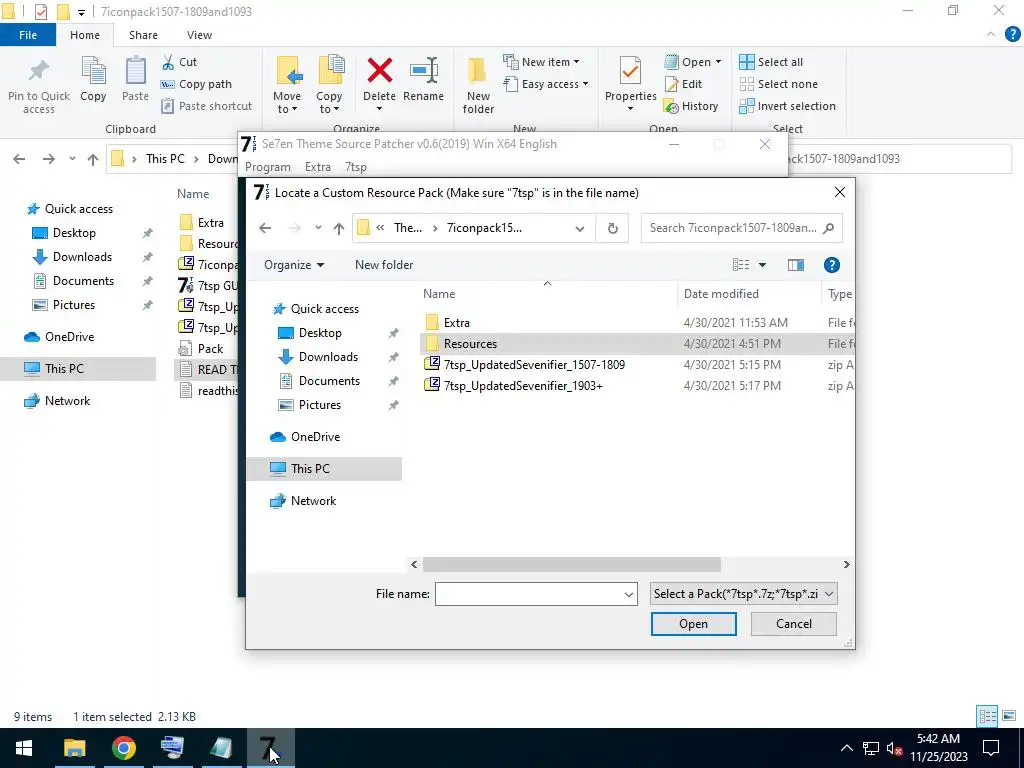Screen dimensions: 1024x768
Task: Select 7tsp_UpdatedSevenifier_1903+ file
Action: tap(523, 385)
